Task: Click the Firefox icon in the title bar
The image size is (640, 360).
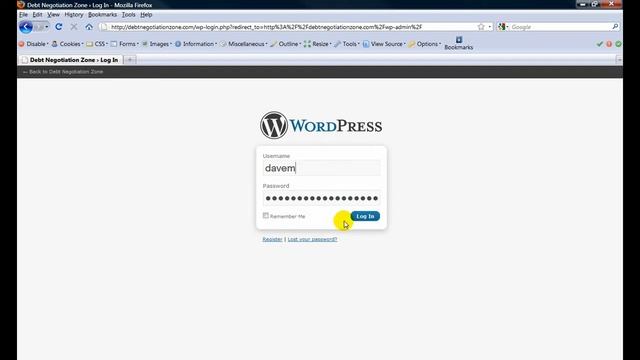Action: pos(21,5)
